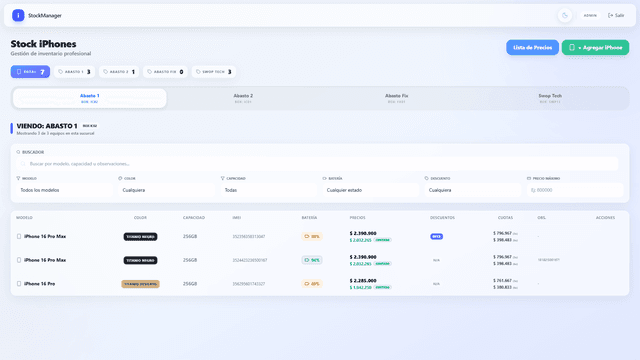Click the ABASTO 2 count chip
This screenshot has height=360, width=640.
coord(119,72)
